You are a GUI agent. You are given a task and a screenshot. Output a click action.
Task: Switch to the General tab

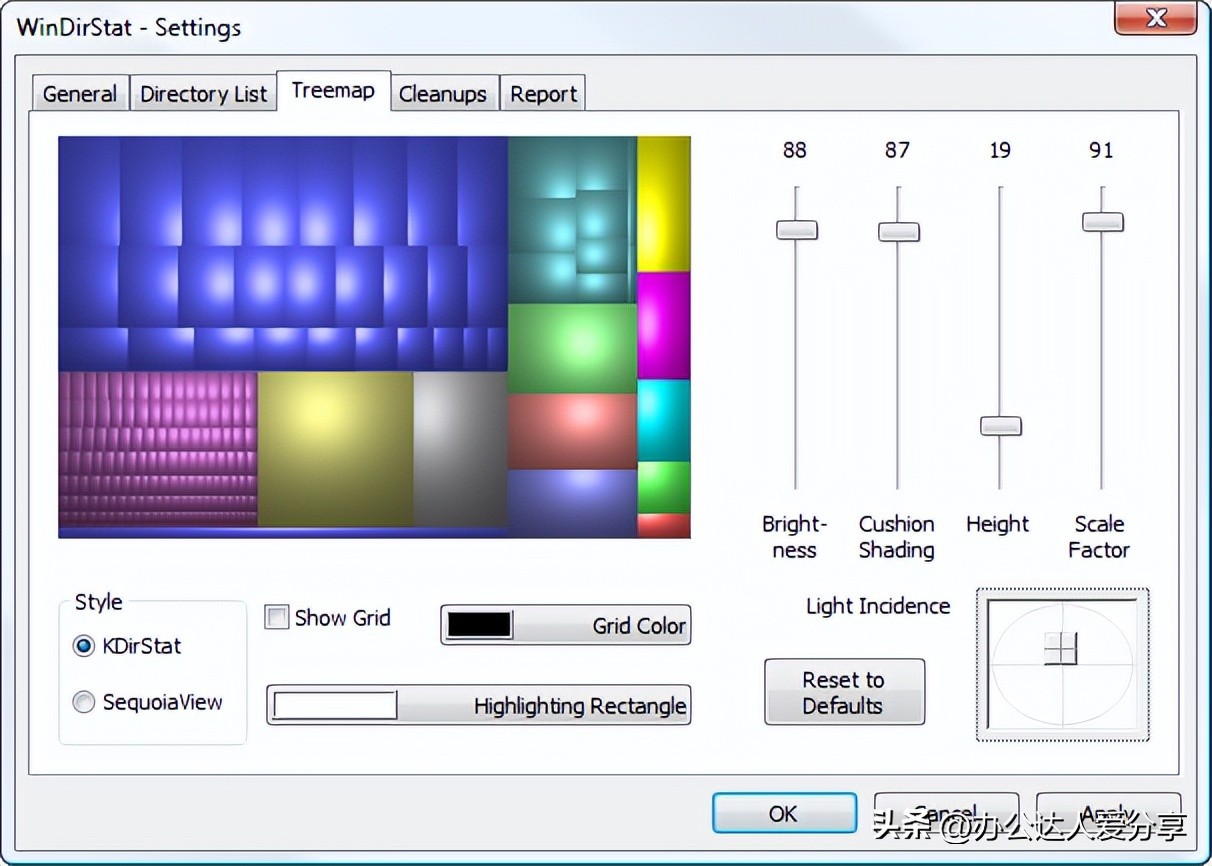(80, 92)
